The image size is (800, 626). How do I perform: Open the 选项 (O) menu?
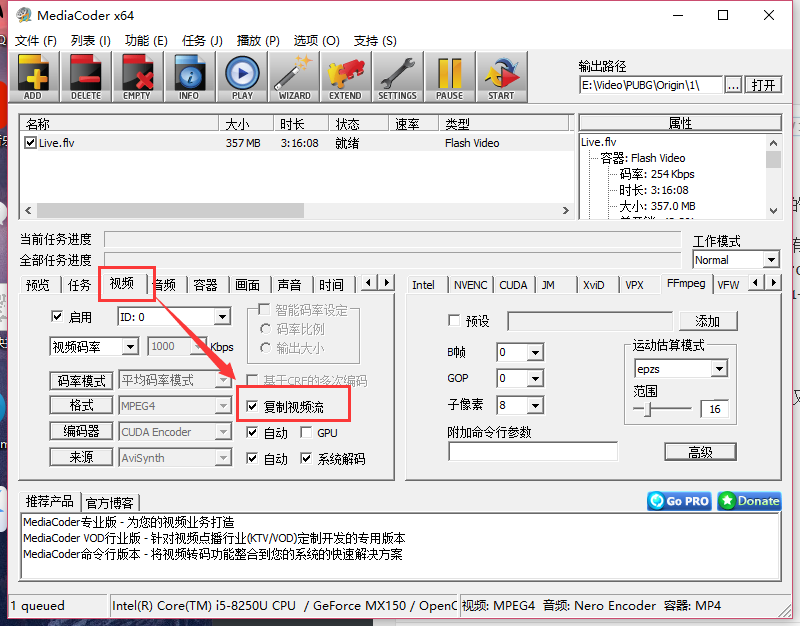click(316, 41)
